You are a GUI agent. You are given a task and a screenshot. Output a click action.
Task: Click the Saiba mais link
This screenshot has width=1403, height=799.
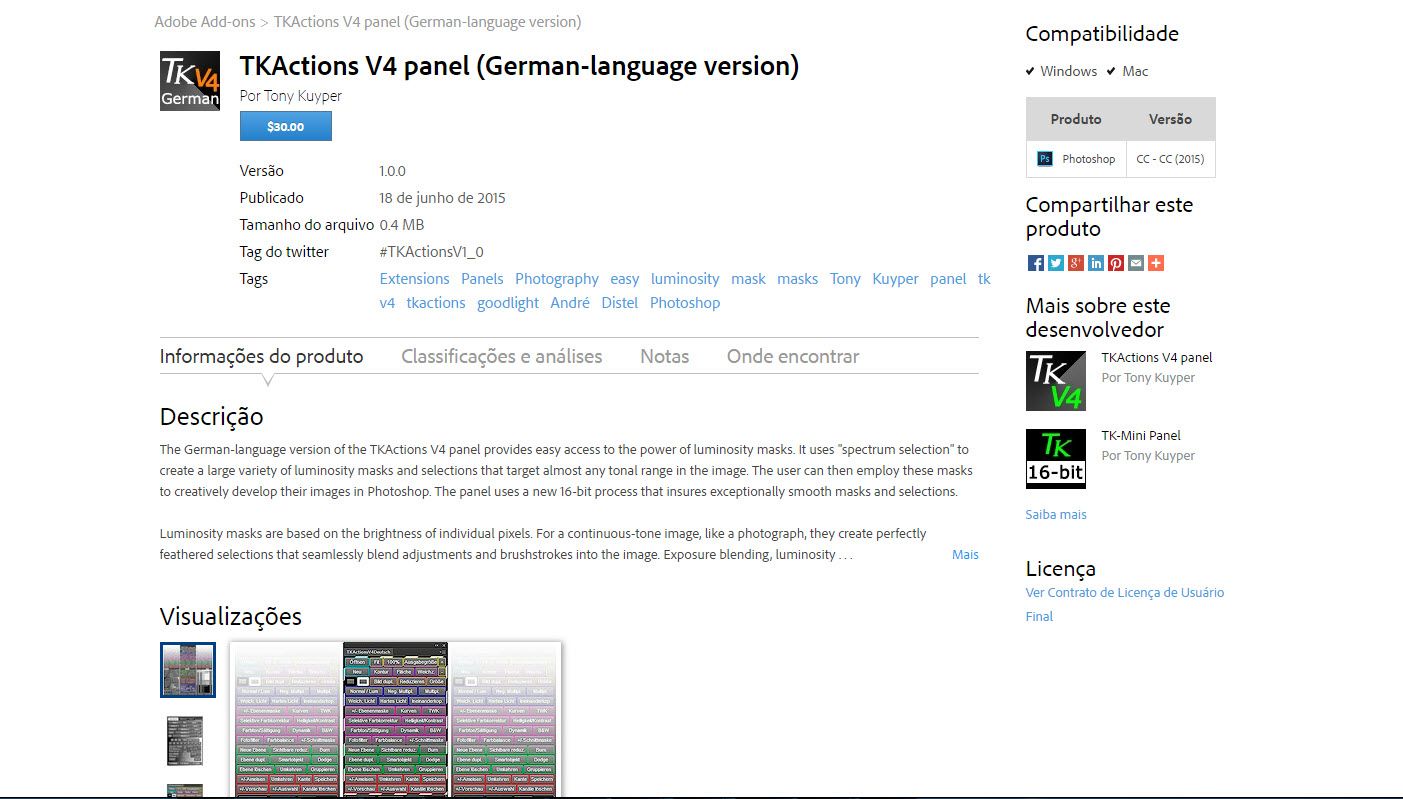tap(1056, 515)
